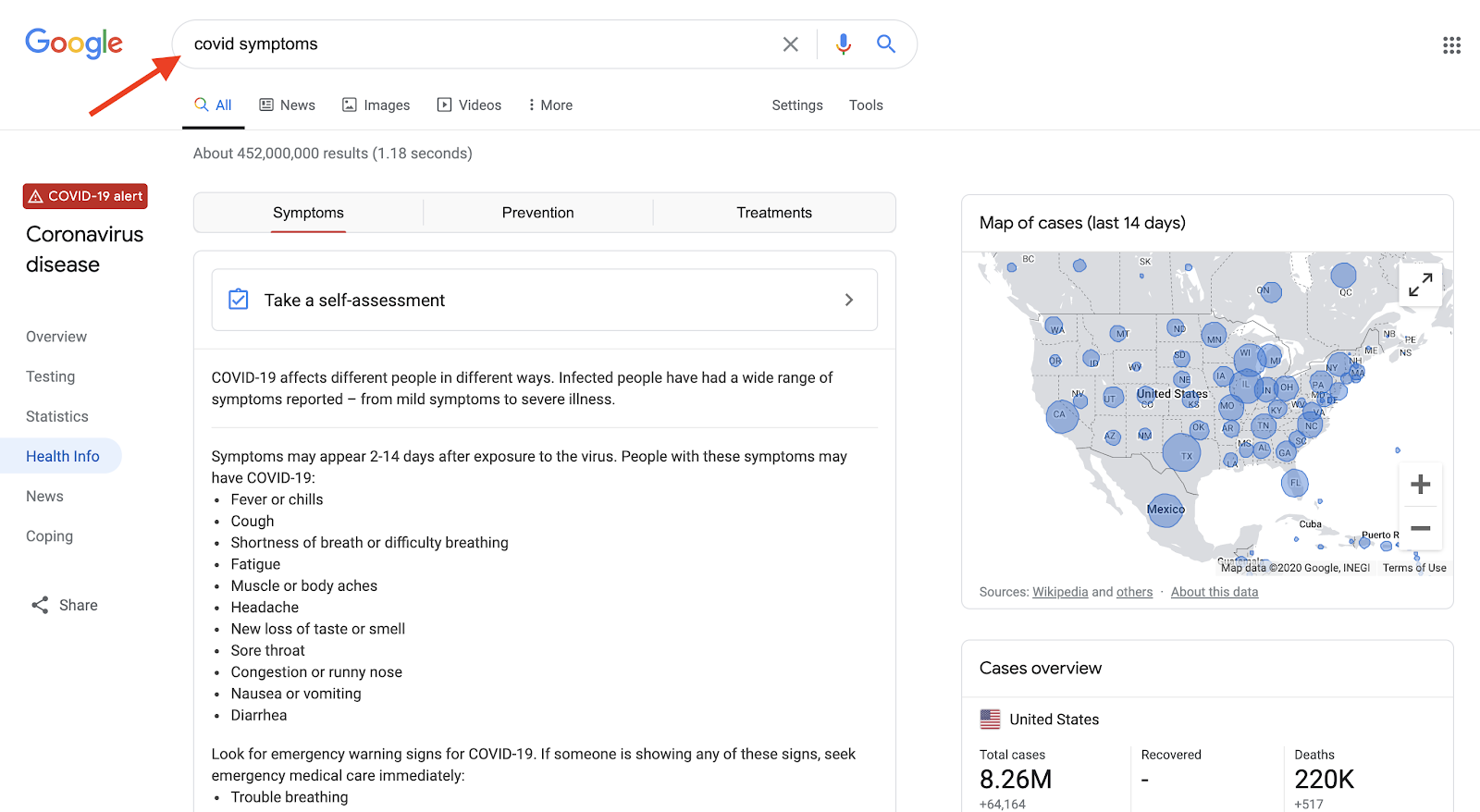Viewport: 1480px width, 812px height.
Task: Switch to Images search tab
Action: pos(376,105)
